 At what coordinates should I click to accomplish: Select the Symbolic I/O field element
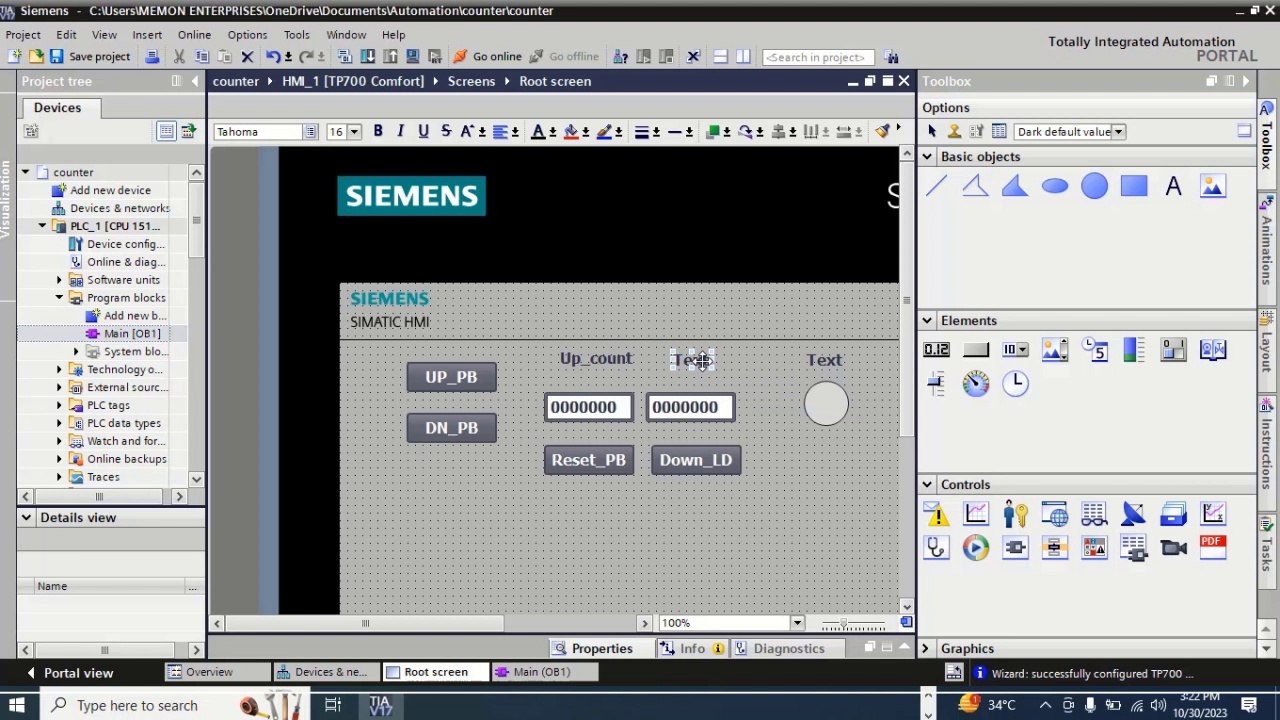coord(1015,349)
